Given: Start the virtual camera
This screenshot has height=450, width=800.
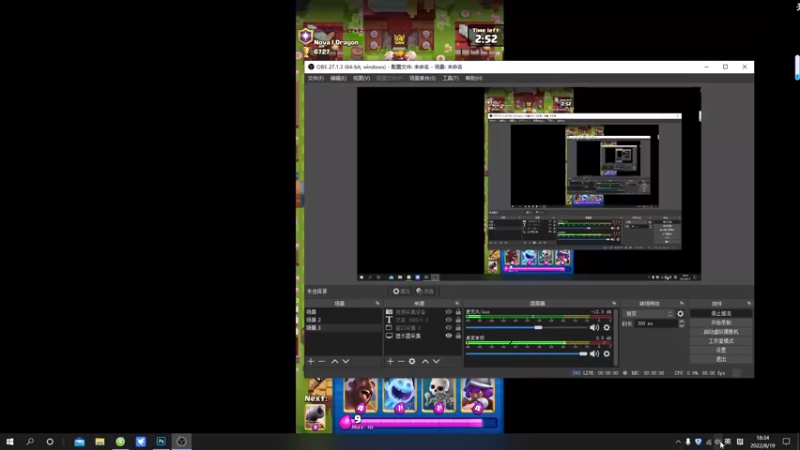Looking at the screenshot, I should (721, 332).
